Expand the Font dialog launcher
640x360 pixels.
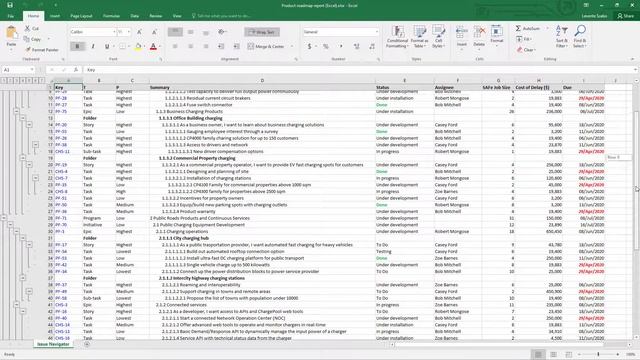point(161,59)
